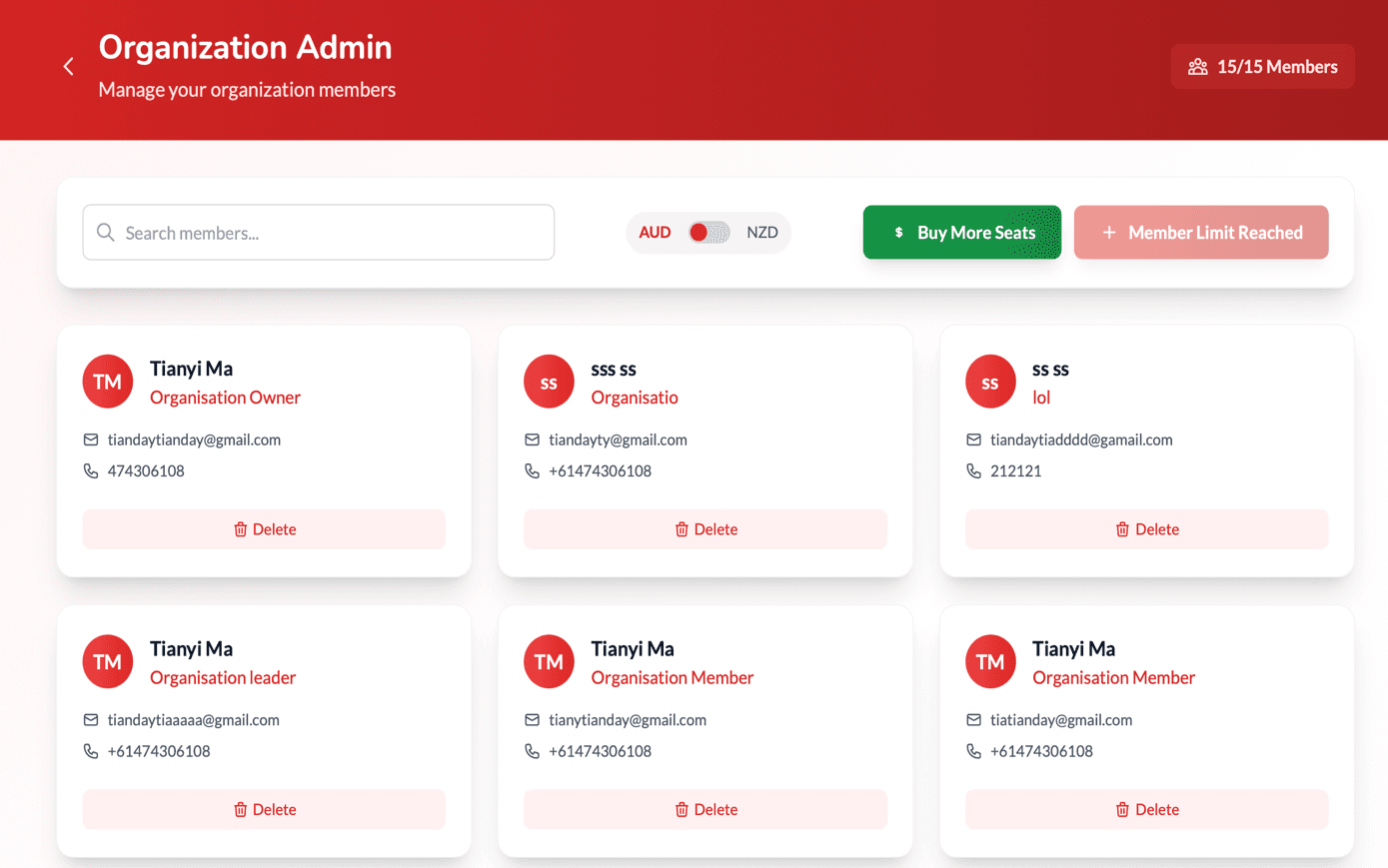Screen dimensions: 1388x868
Task: Delete the Organisation leader member
Action: 264,809
